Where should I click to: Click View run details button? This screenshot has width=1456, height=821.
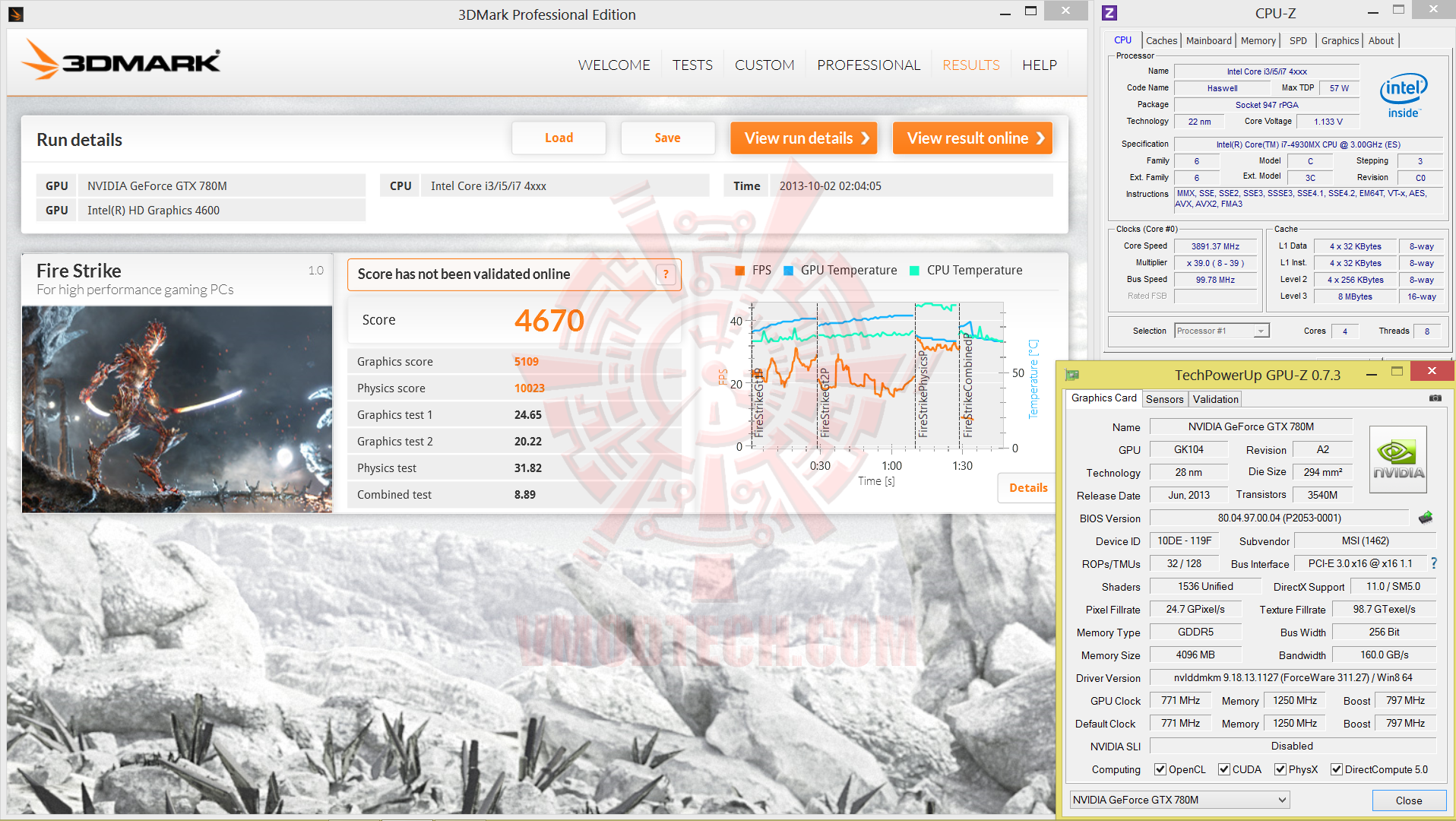(804, 138)
